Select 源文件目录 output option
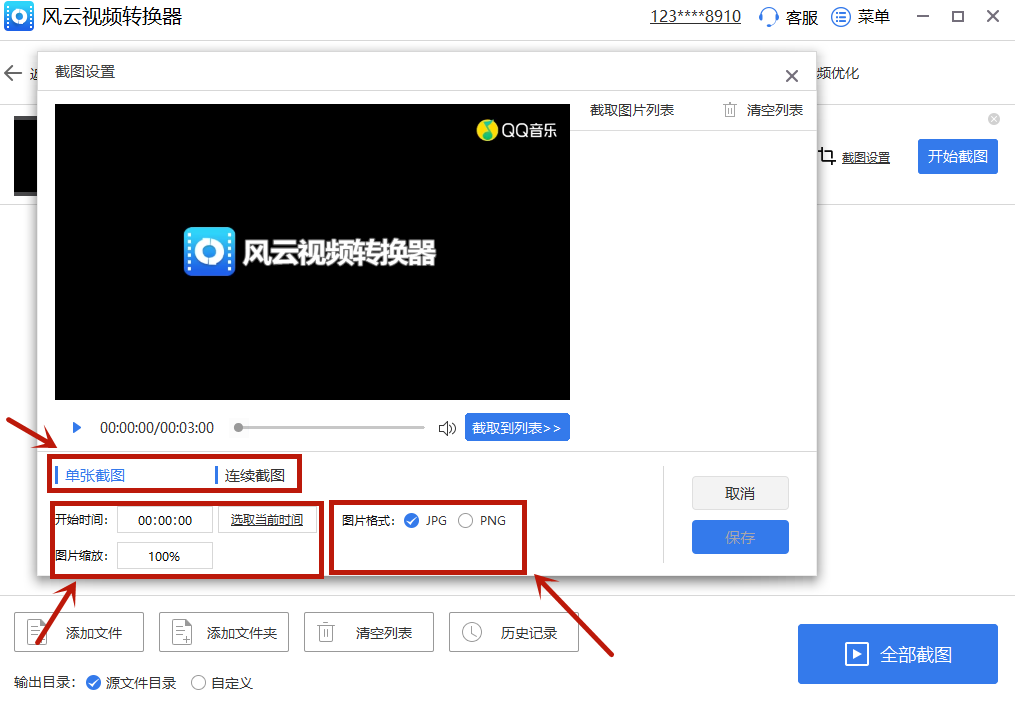Screen dimensions: 1015x709 (93, 682)
